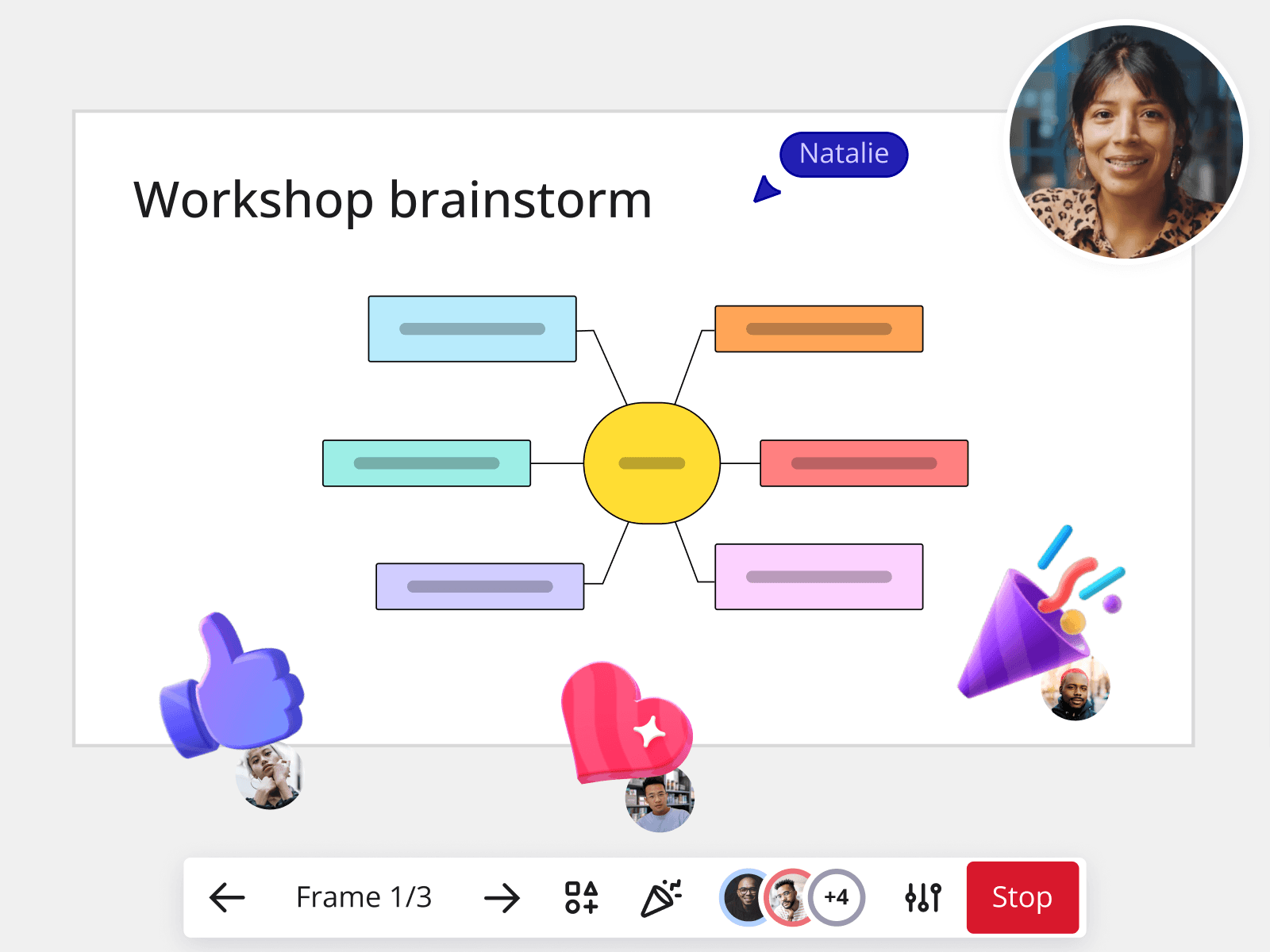
Task: Go to the previous frame arrow
Action: pyautogui.click(x=227, y=897)
